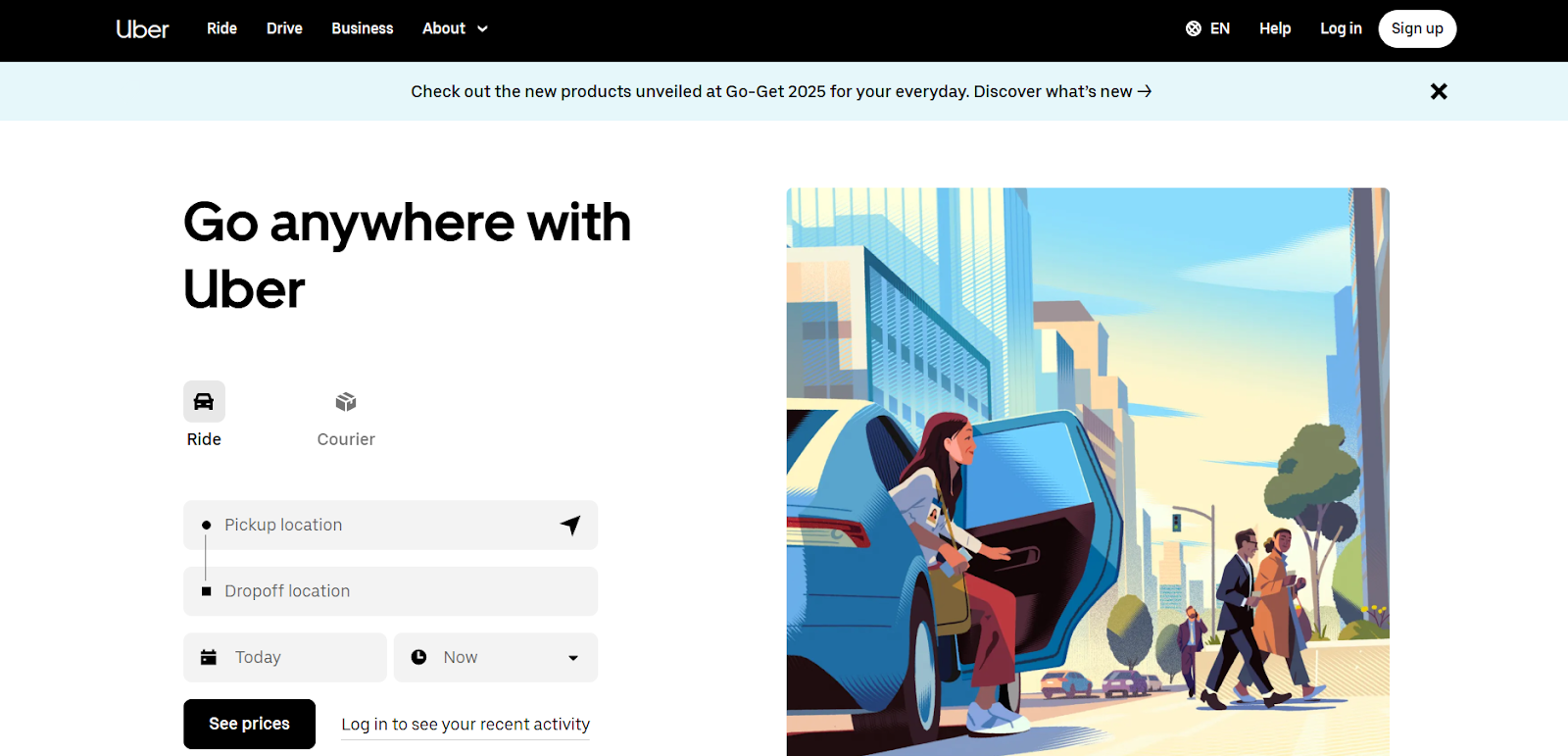Click the globe language icon
This screenshot has width=1568, height=756.
point(1193,28)
